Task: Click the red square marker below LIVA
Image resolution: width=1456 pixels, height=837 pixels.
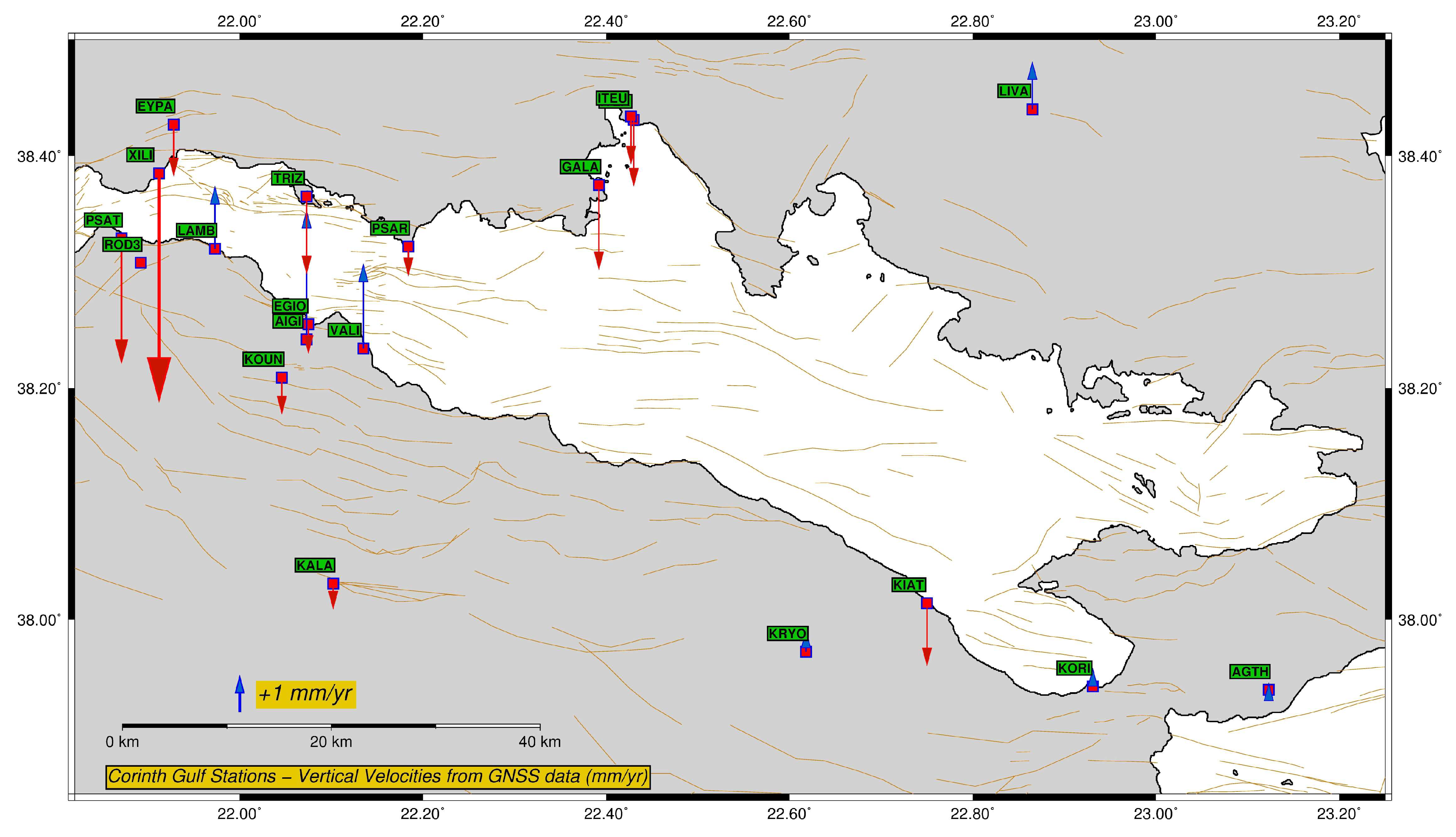Action: tap(1032, 109)
